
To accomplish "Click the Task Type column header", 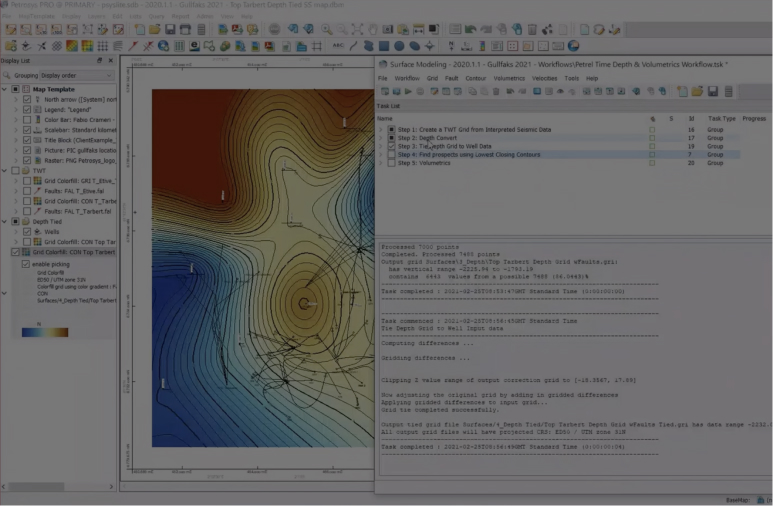I will [721, 118].
